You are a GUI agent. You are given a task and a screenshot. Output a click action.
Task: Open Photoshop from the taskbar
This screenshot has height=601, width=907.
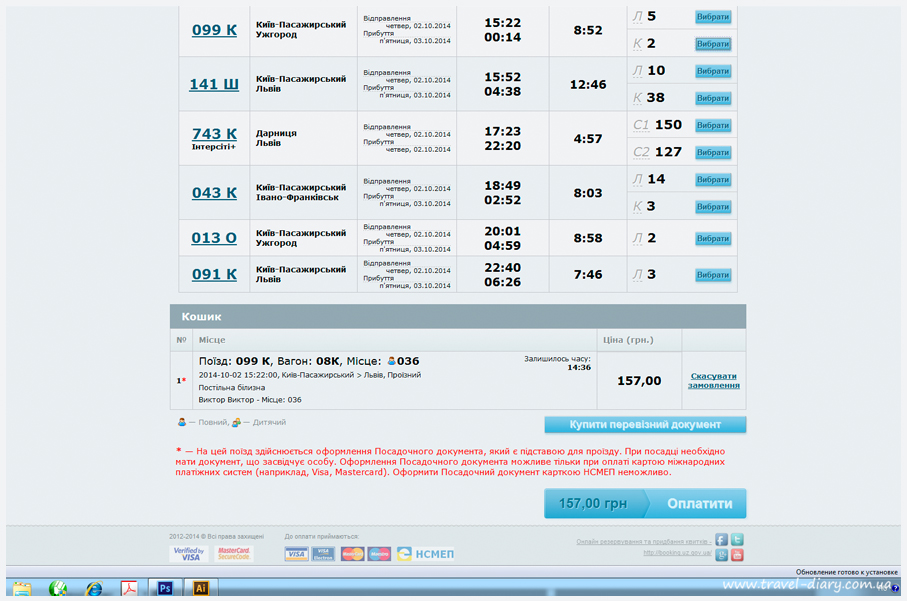click(x=165, y=589)
